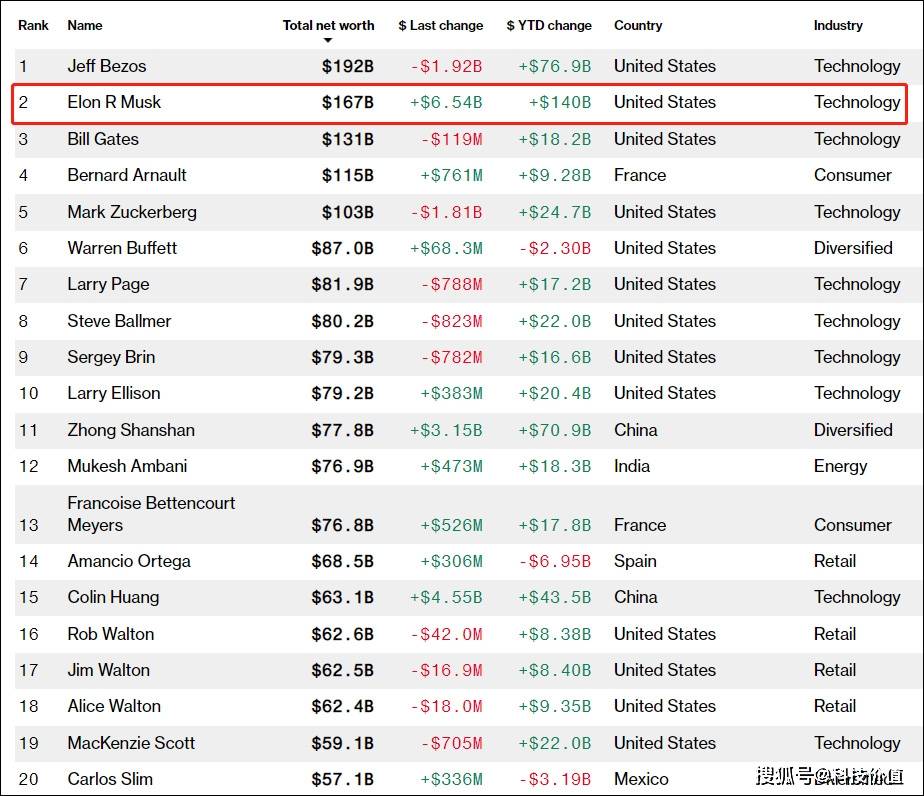Open Warren Buffett's profile
This screenshot has height=796, width=924.
(x=122, y=248)
